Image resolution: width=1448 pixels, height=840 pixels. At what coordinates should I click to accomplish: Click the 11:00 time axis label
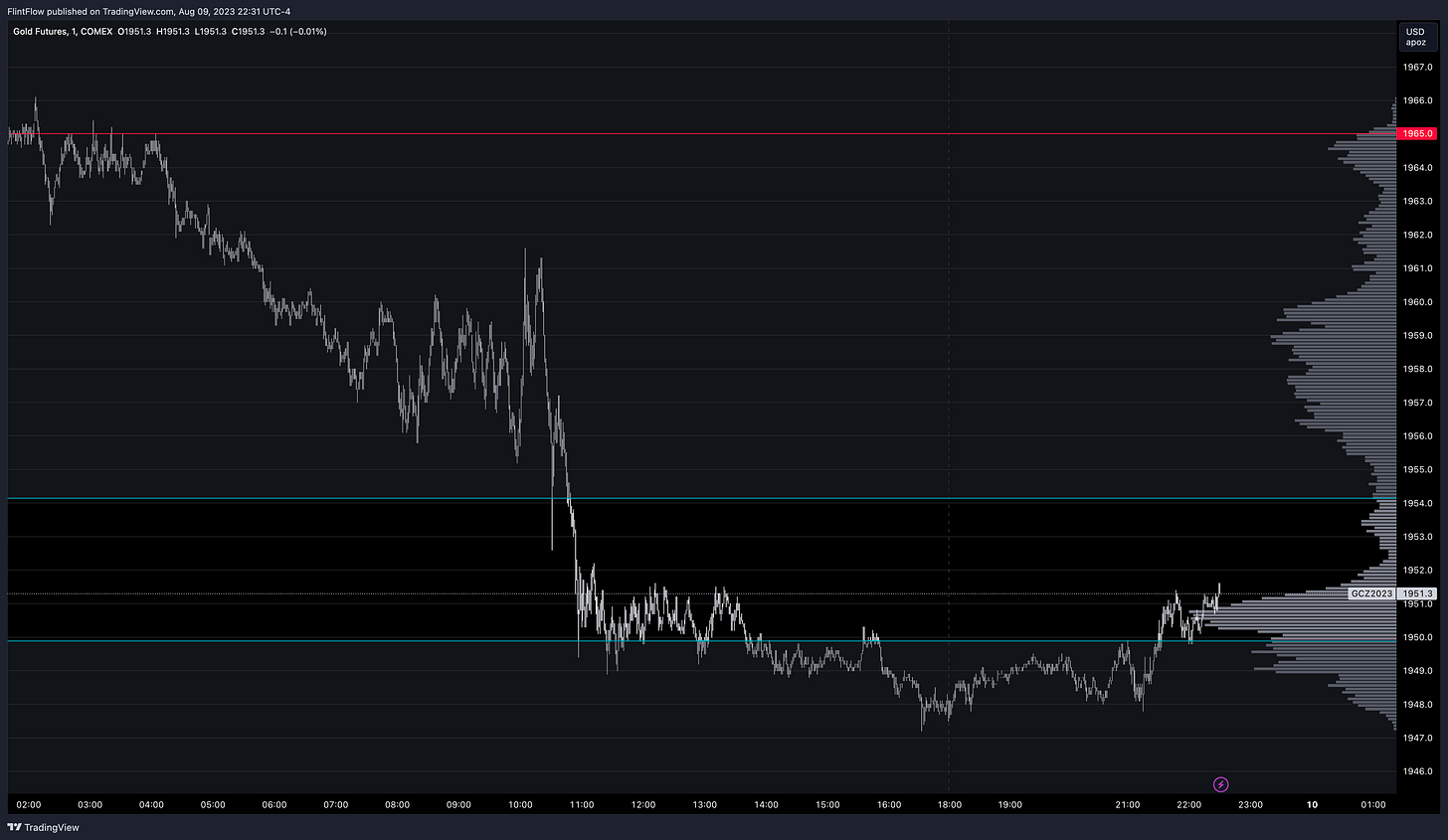point(582,805)
